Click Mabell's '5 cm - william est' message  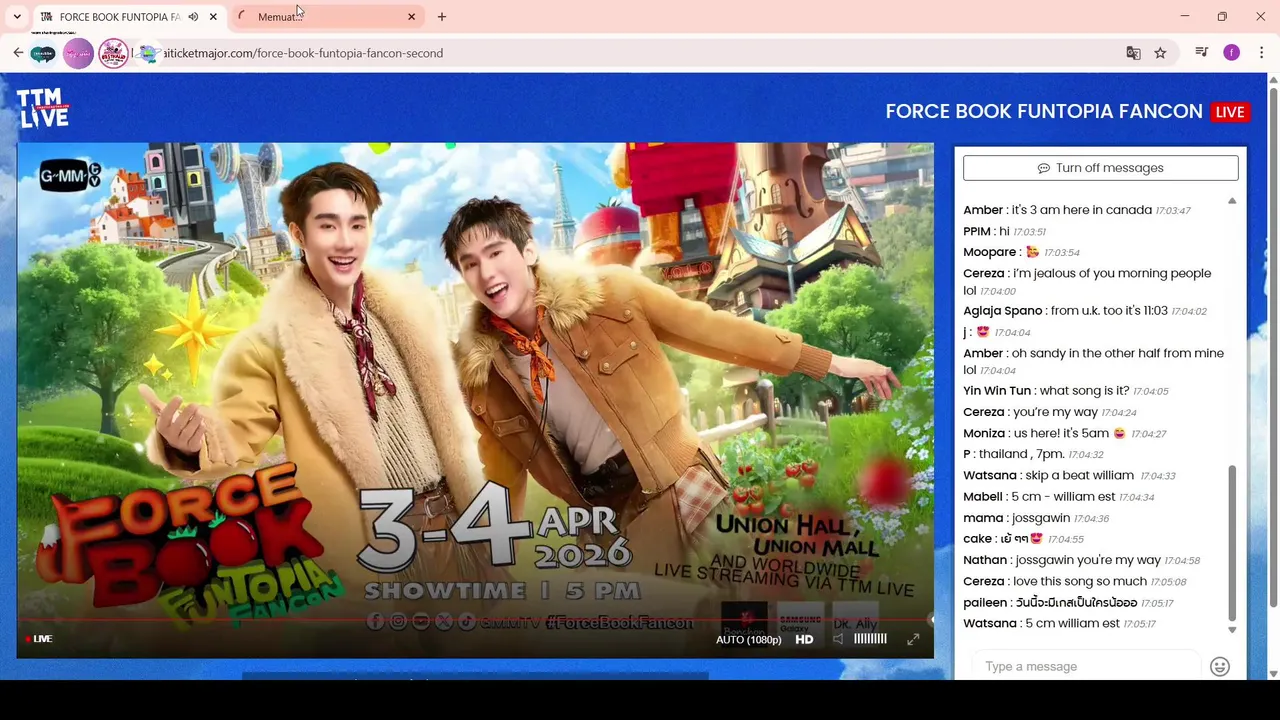[x=1059, y=496]
